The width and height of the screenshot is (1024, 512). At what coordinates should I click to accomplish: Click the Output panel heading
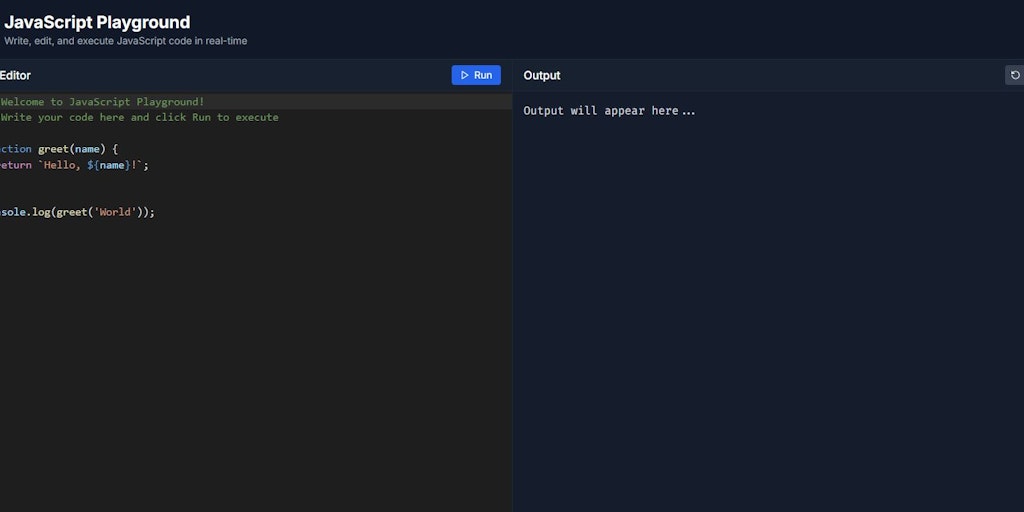coord(541,76)
